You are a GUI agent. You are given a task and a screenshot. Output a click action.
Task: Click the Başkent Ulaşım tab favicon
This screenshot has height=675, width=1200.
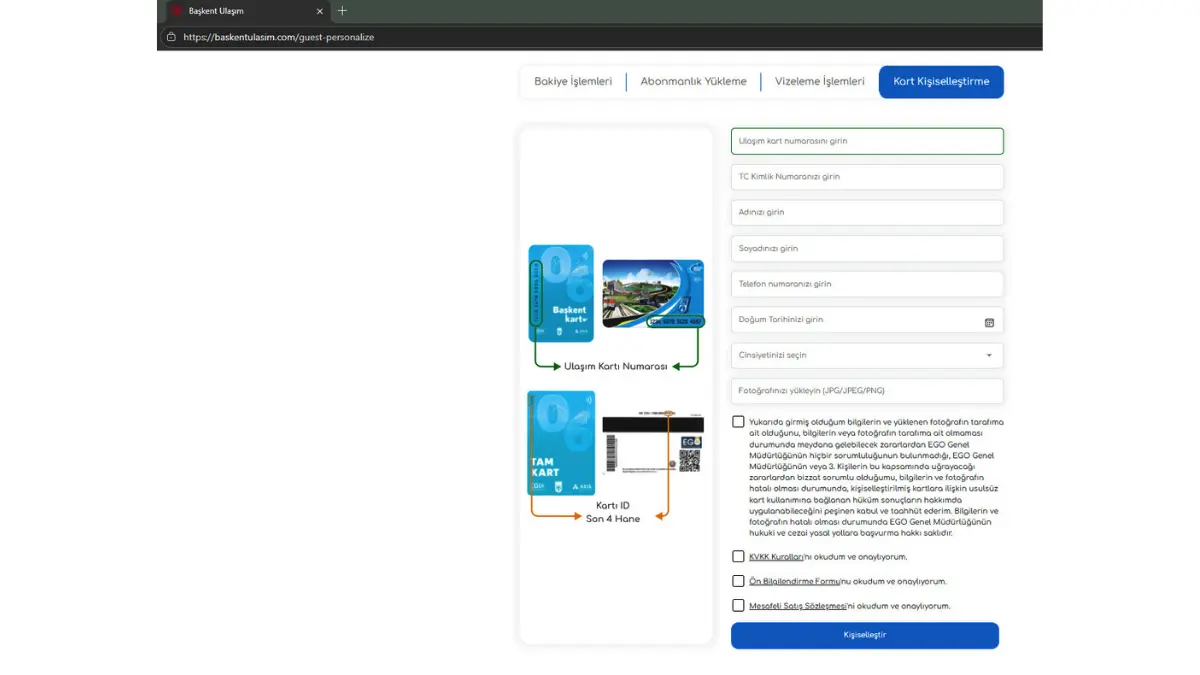176,11
